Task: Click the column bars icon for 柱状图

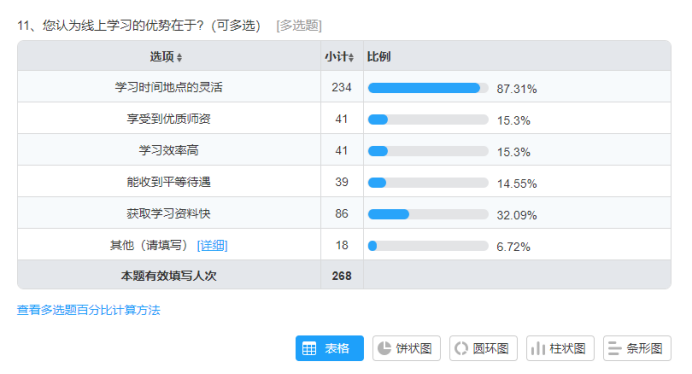Action: 538,348
